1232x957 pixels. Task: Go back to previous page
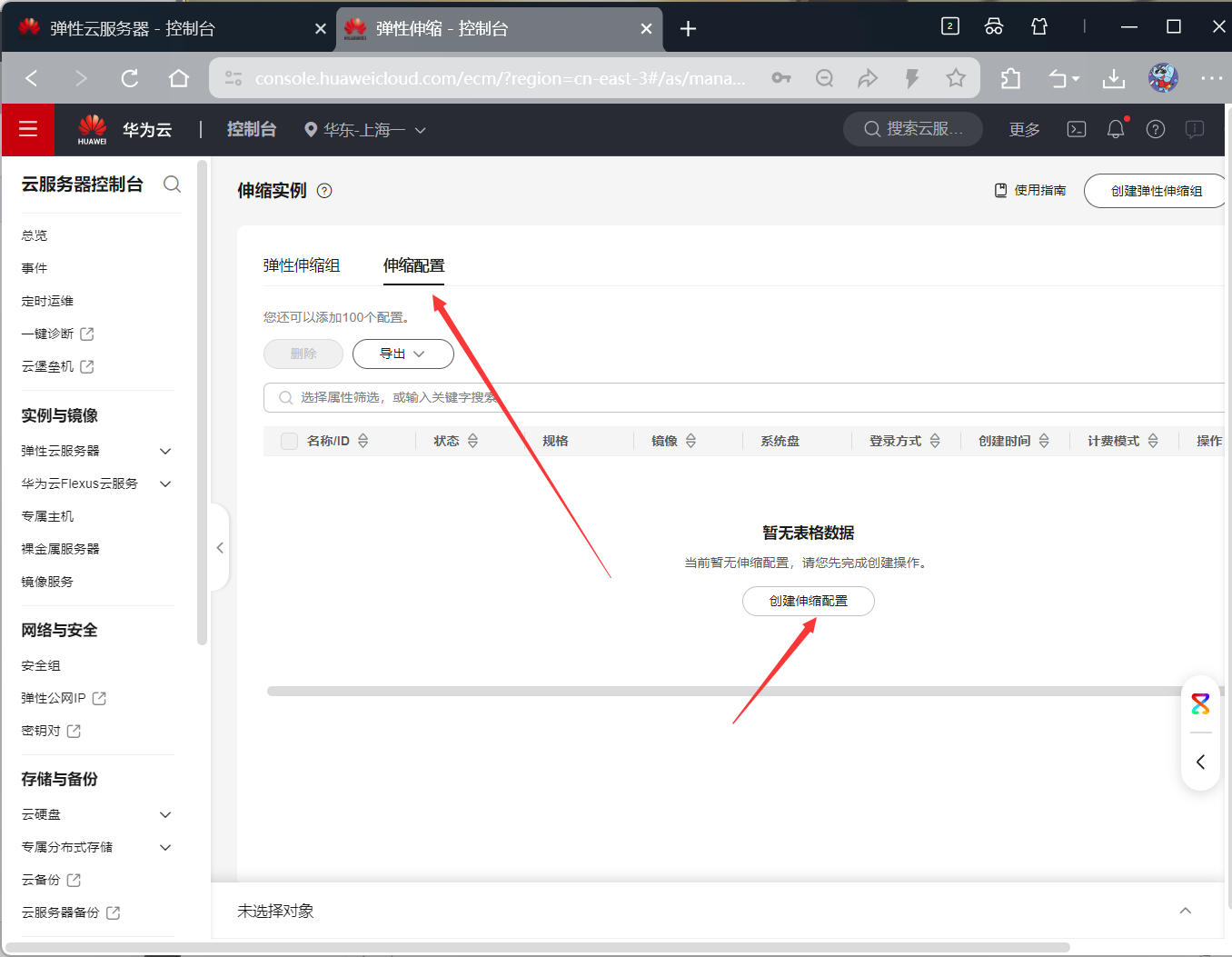point(32,78)
